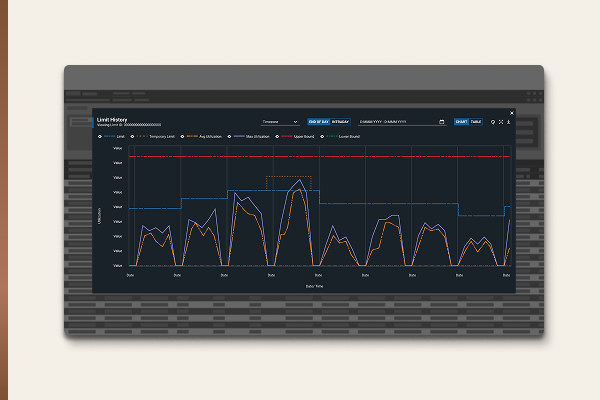600x400 pixels.
Task: Hide the Avg Utilization series
Action: pyautogui.click(x=203, y=136)
